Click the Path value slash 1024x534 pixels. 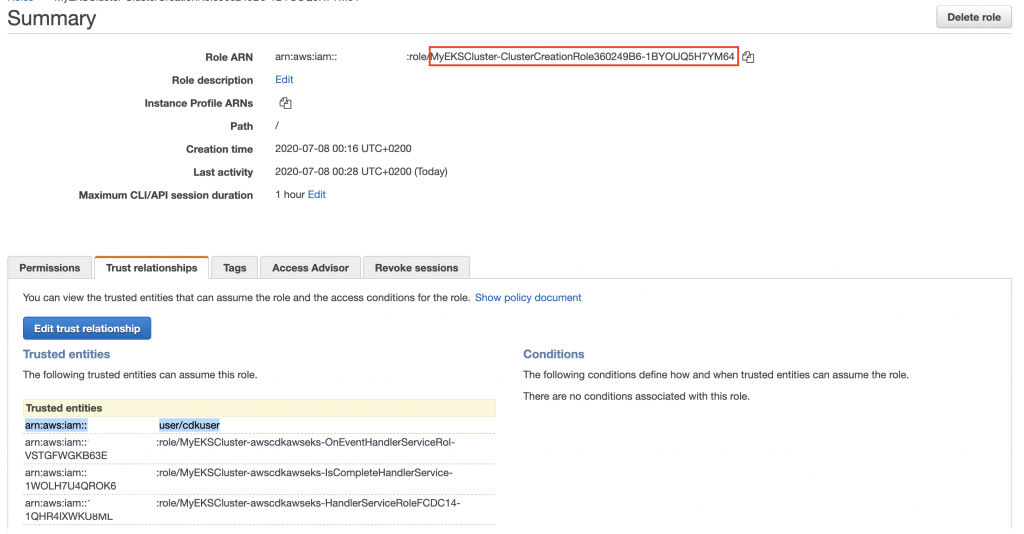(277, 125)
